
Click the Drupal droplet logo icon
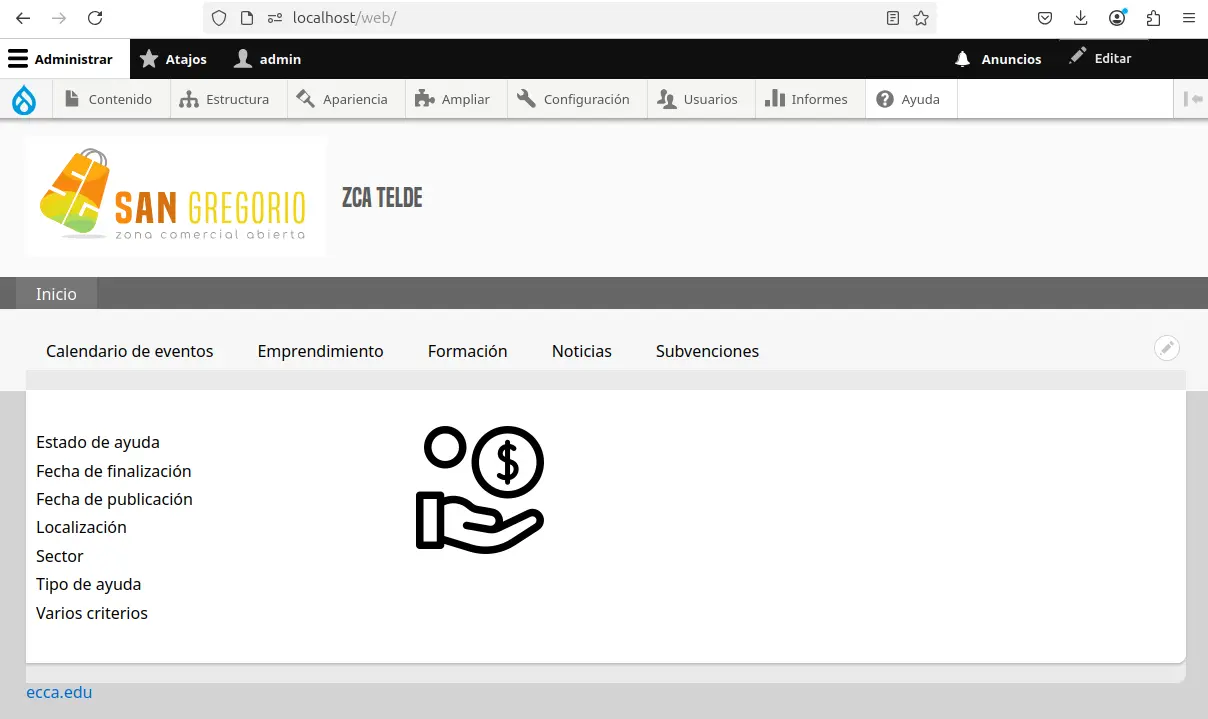point(23,98)
